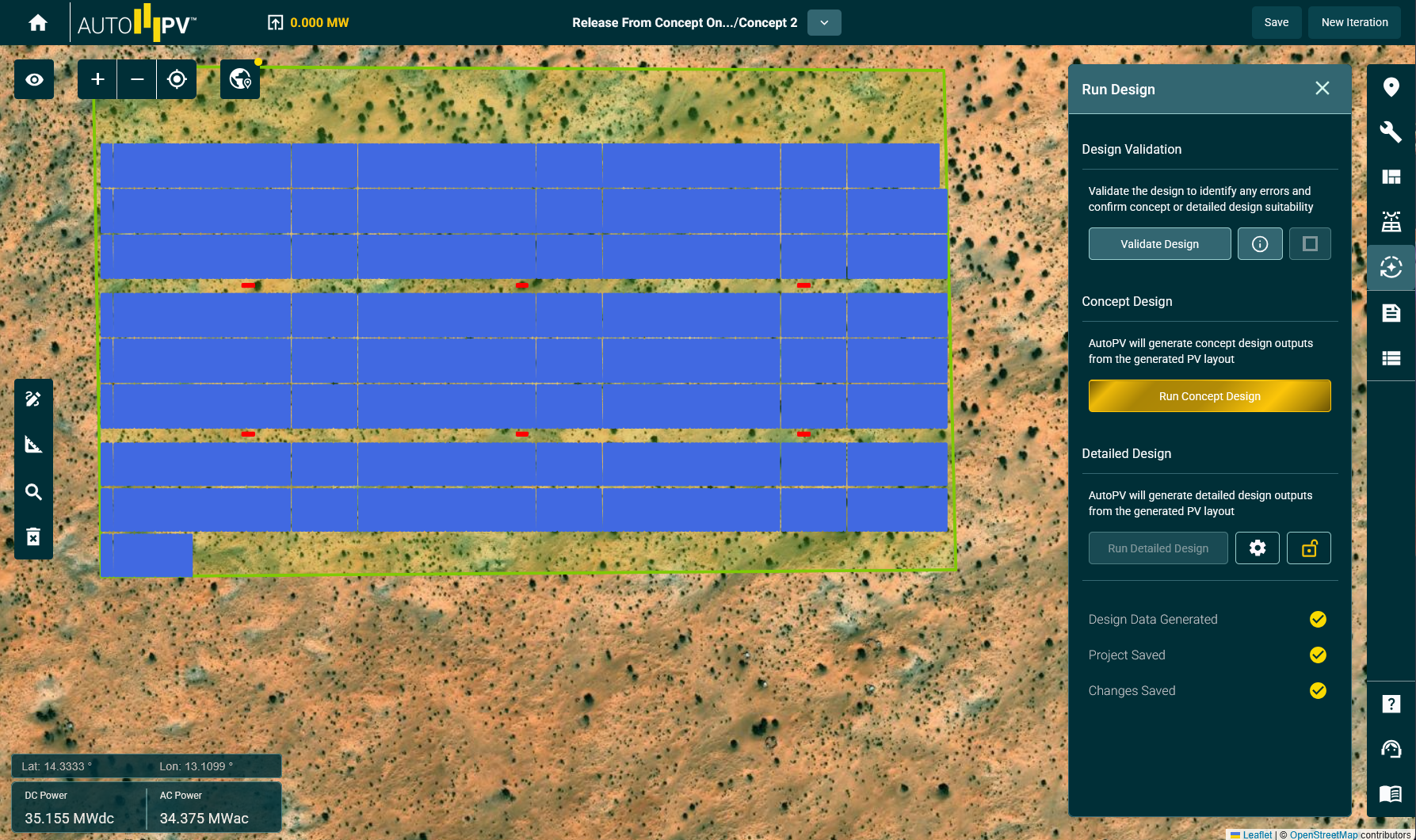Image resolution: width=1416 pixels, height=840 pixels.
Task: Open the map search tool
Action: (x=33, y=492)
